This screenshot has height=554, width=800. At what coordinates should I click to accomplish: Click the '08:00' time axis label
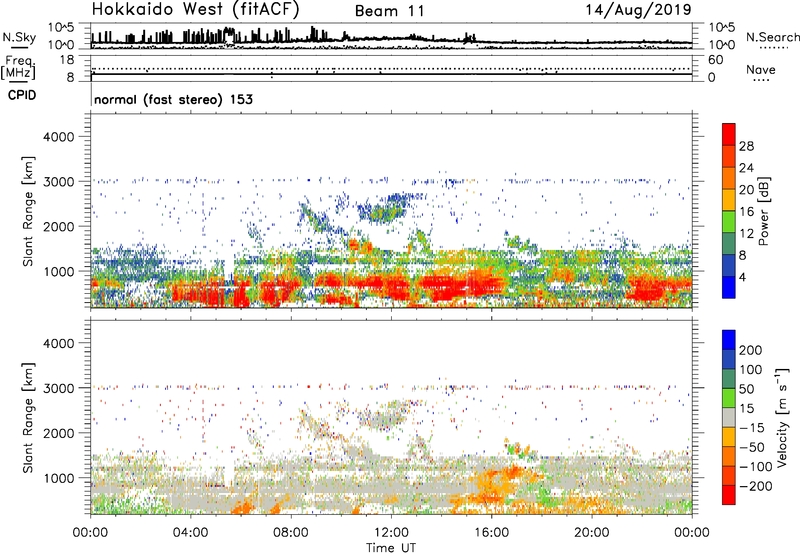pos(291,533)
